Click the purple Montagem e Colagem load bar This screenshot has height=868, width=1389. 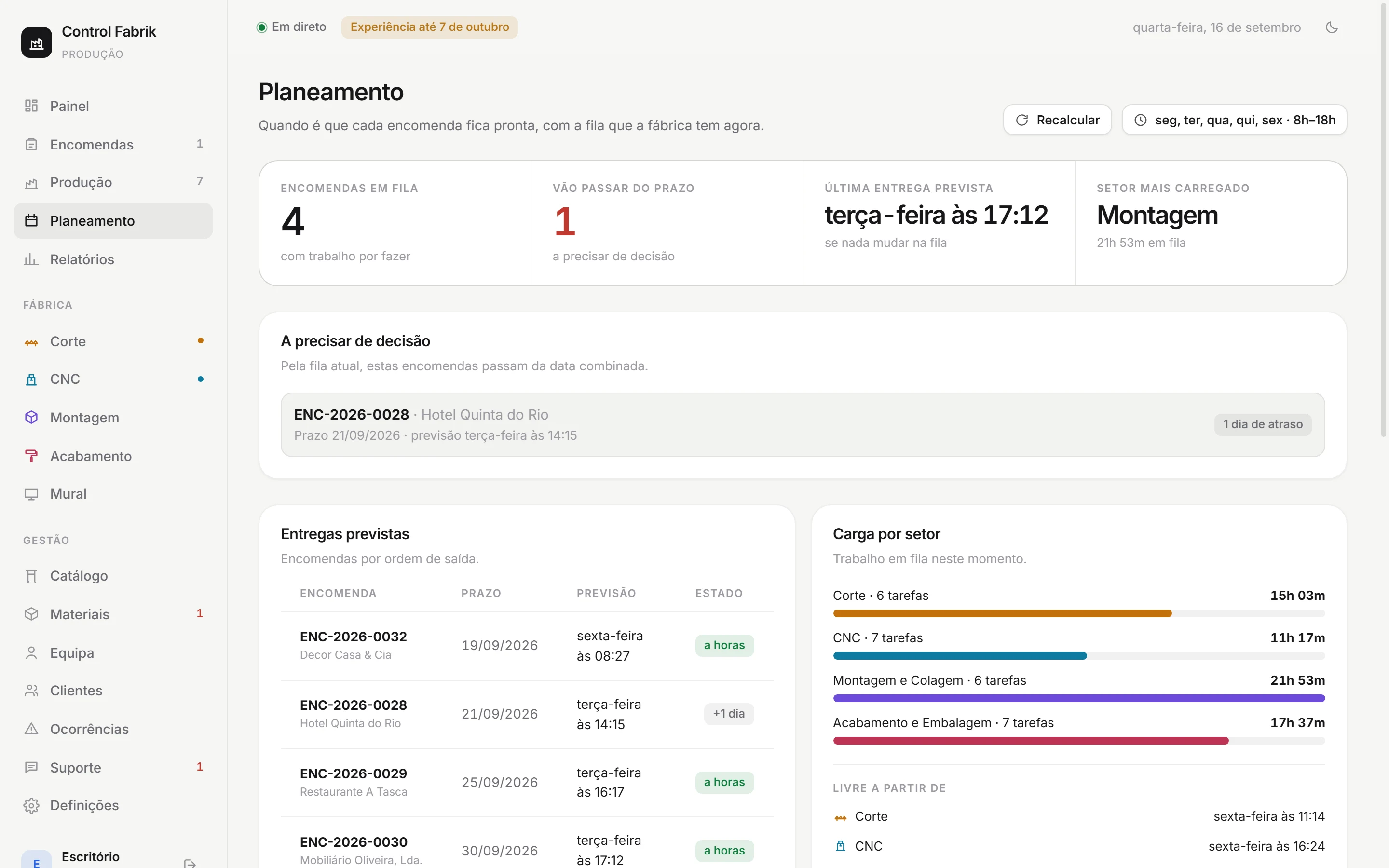click(x=1078, y=699)
